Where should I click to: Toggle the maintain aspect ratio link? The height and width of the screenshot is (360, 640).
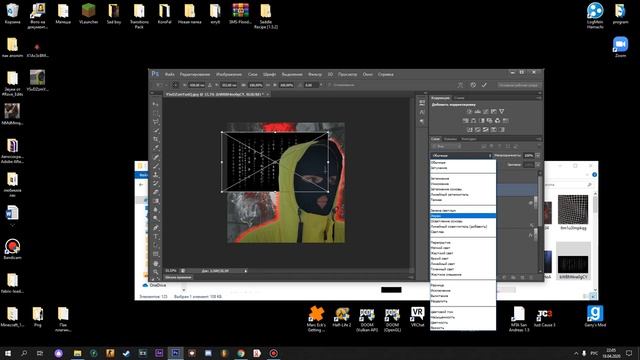[268, 85]
